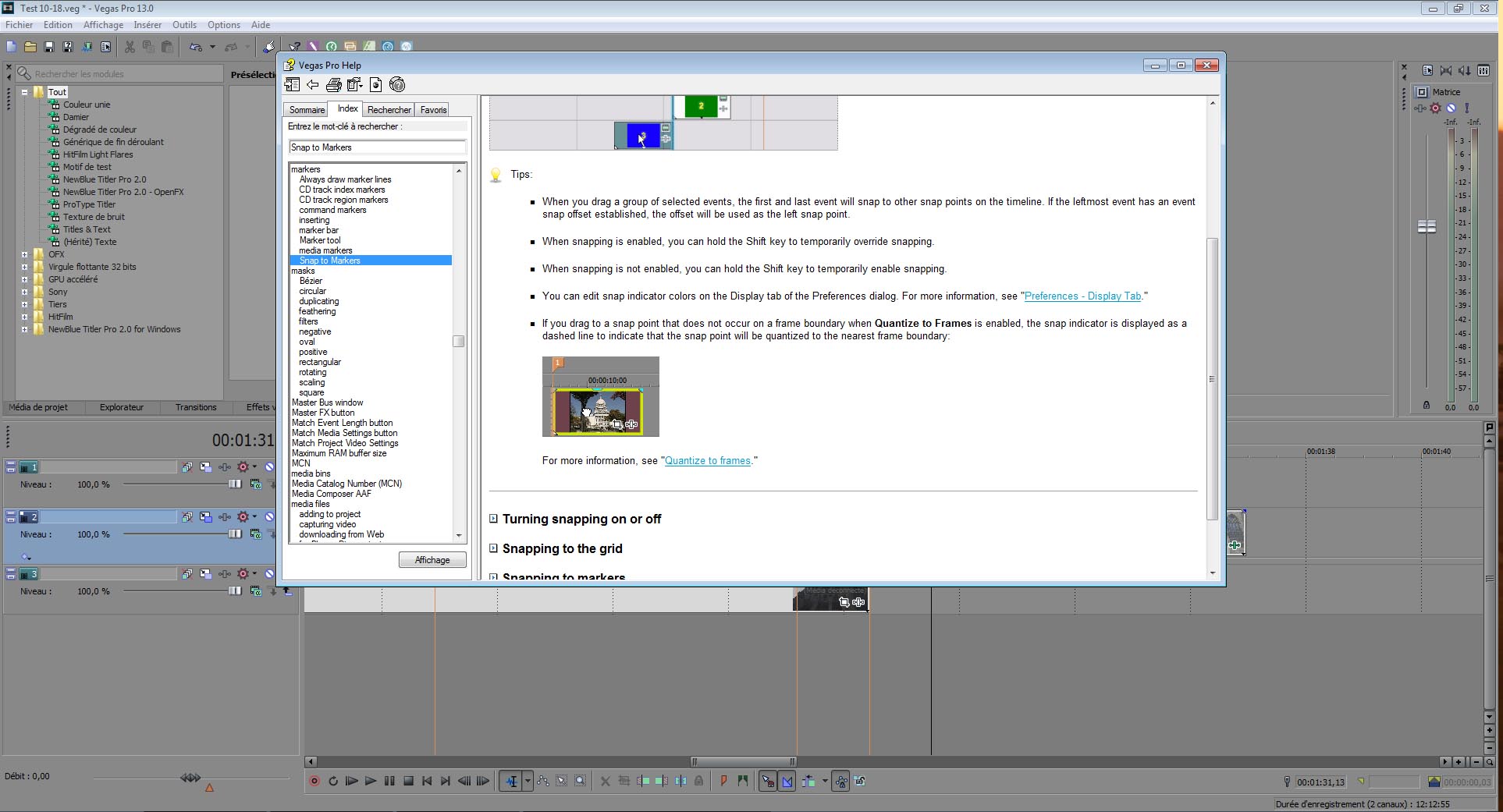1503x812 pixels.
Task: Expand the OFX folder in tree
Action: 25,254
